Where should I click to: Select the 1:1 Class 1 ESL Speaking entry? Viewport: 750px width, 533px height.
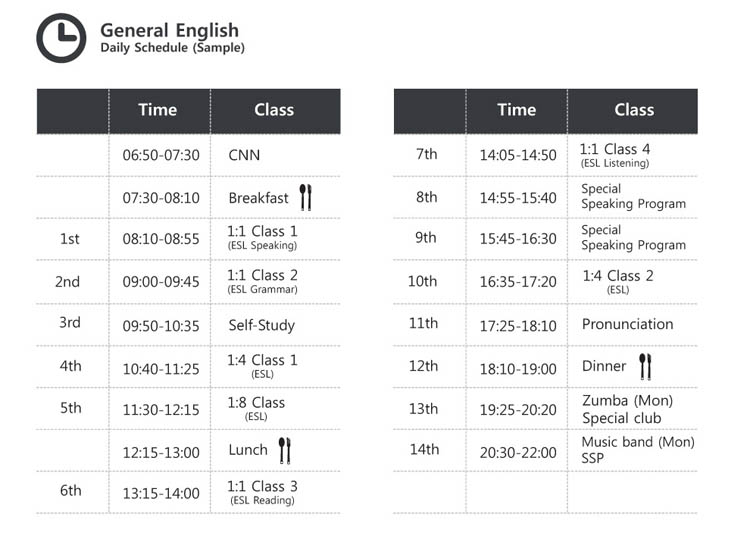[x=262, y=237]
